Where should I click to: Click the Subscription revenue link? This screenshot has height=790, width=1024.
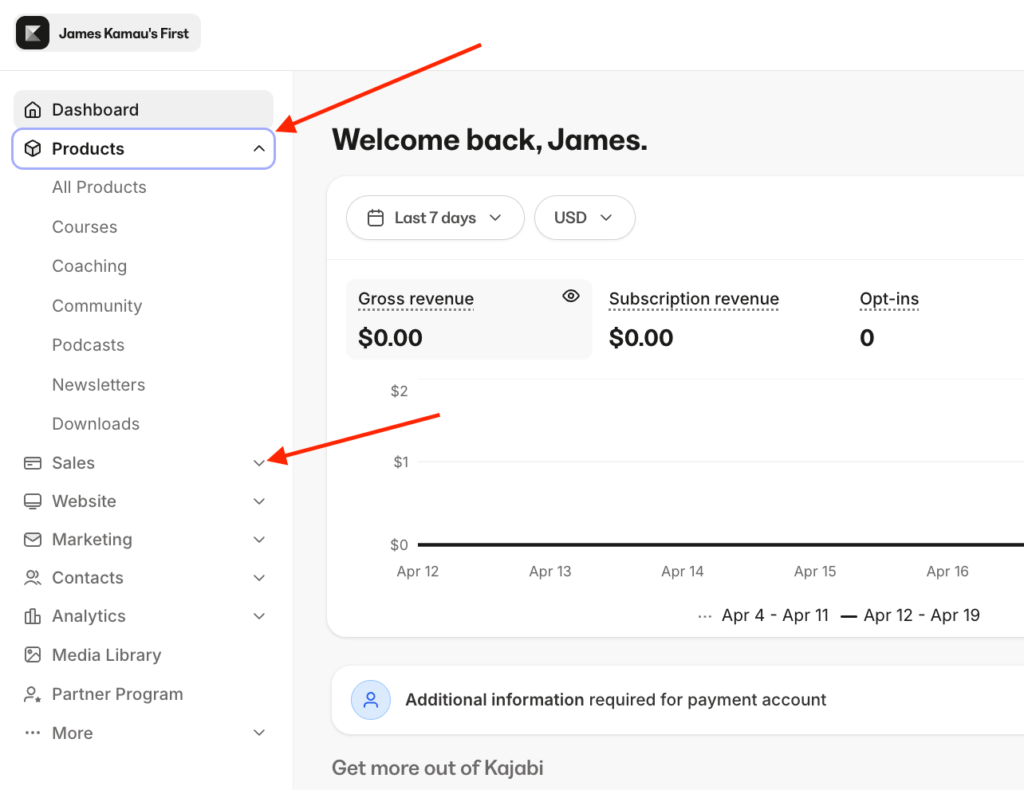(x=693, y=298)
